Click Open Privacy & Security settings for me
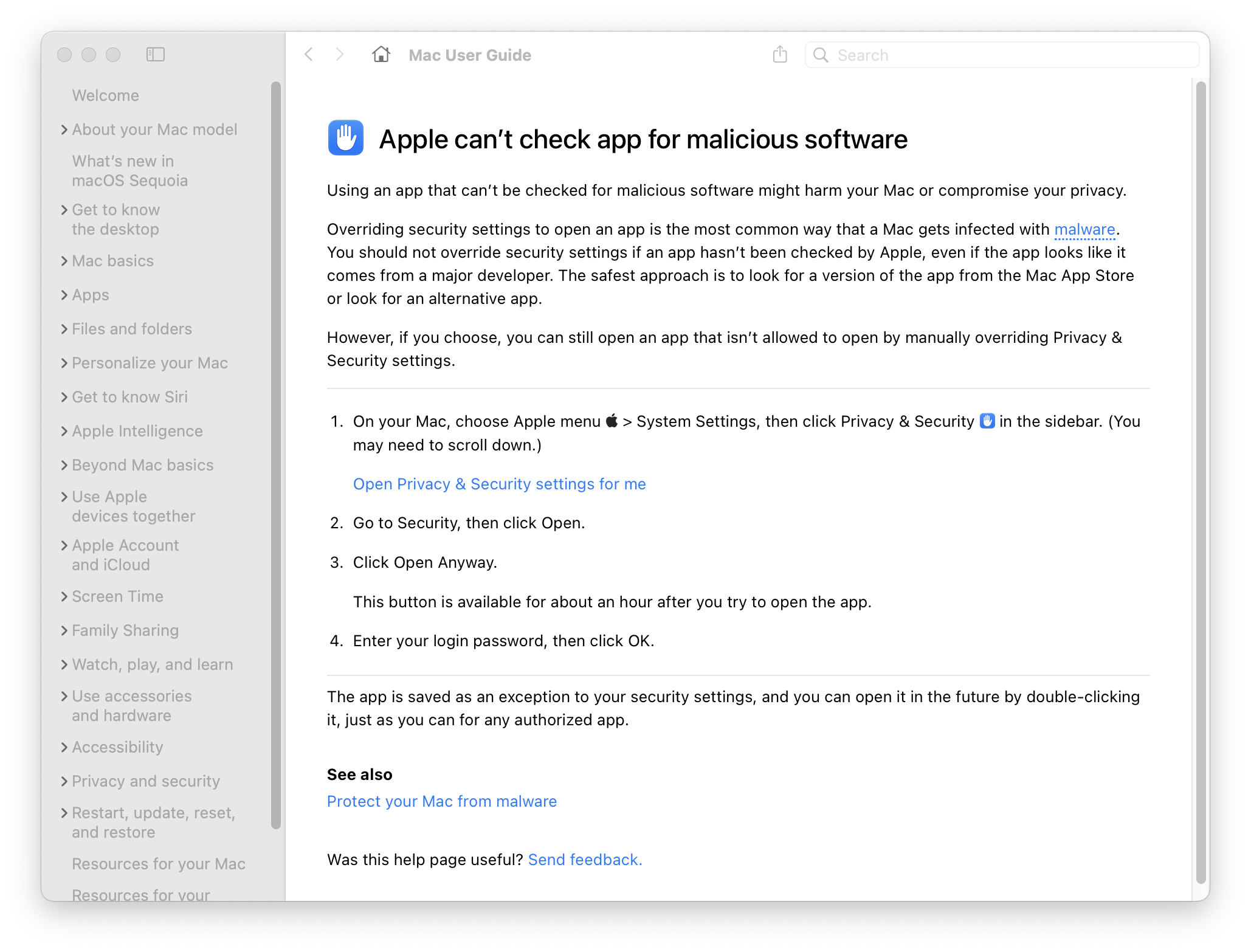Viewport: 1251px width, 952px height. click(499, 484)
